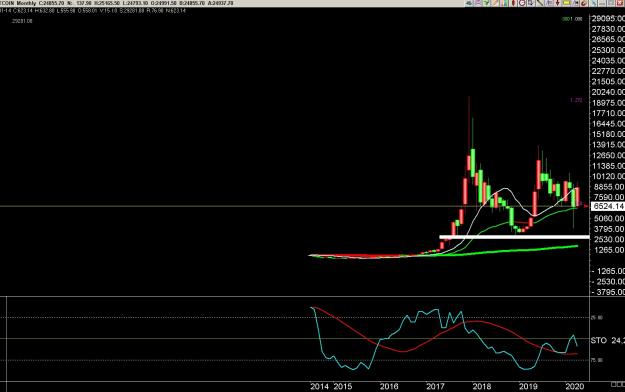The width and height of the screenshot is (625, 392).
Task: Click the red down-arrow toolbar icon
Action: coord(558,3)
